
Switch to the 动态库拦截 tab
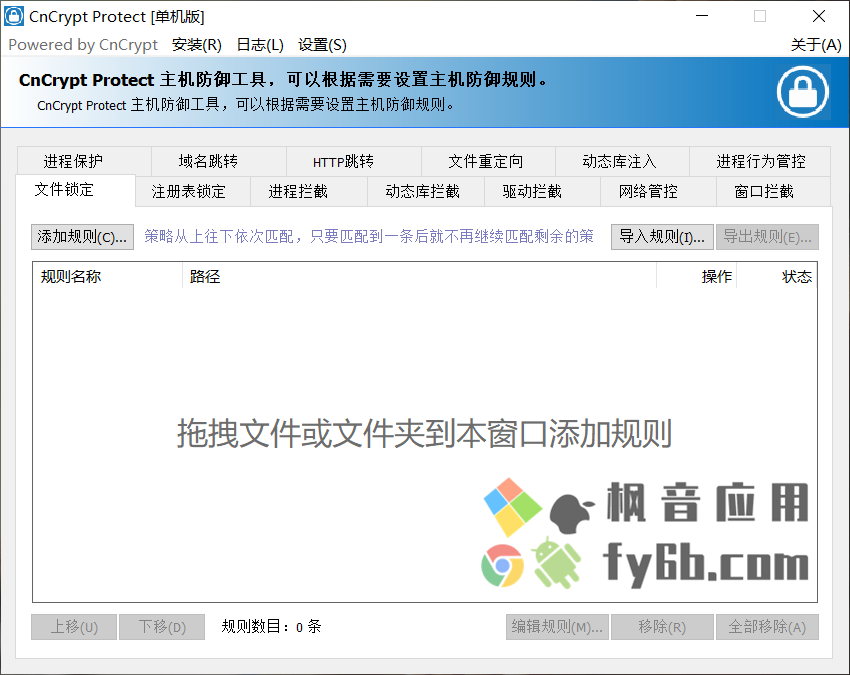click(426, 191)
